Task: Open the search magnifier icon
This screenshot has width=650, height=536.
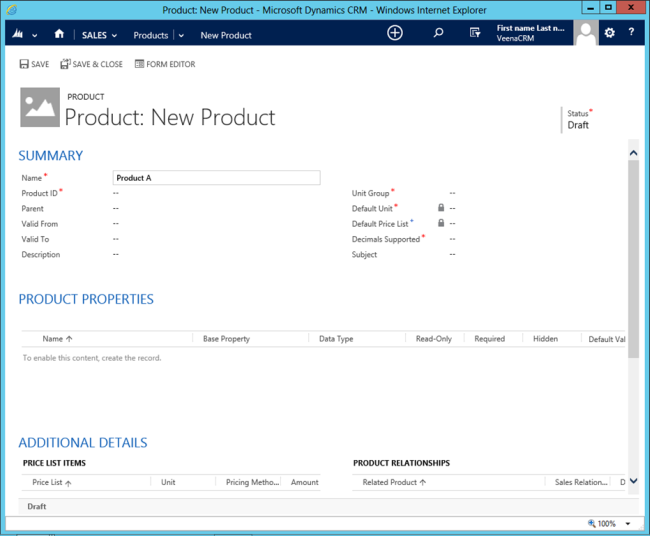Action: (x=438, y=33)
